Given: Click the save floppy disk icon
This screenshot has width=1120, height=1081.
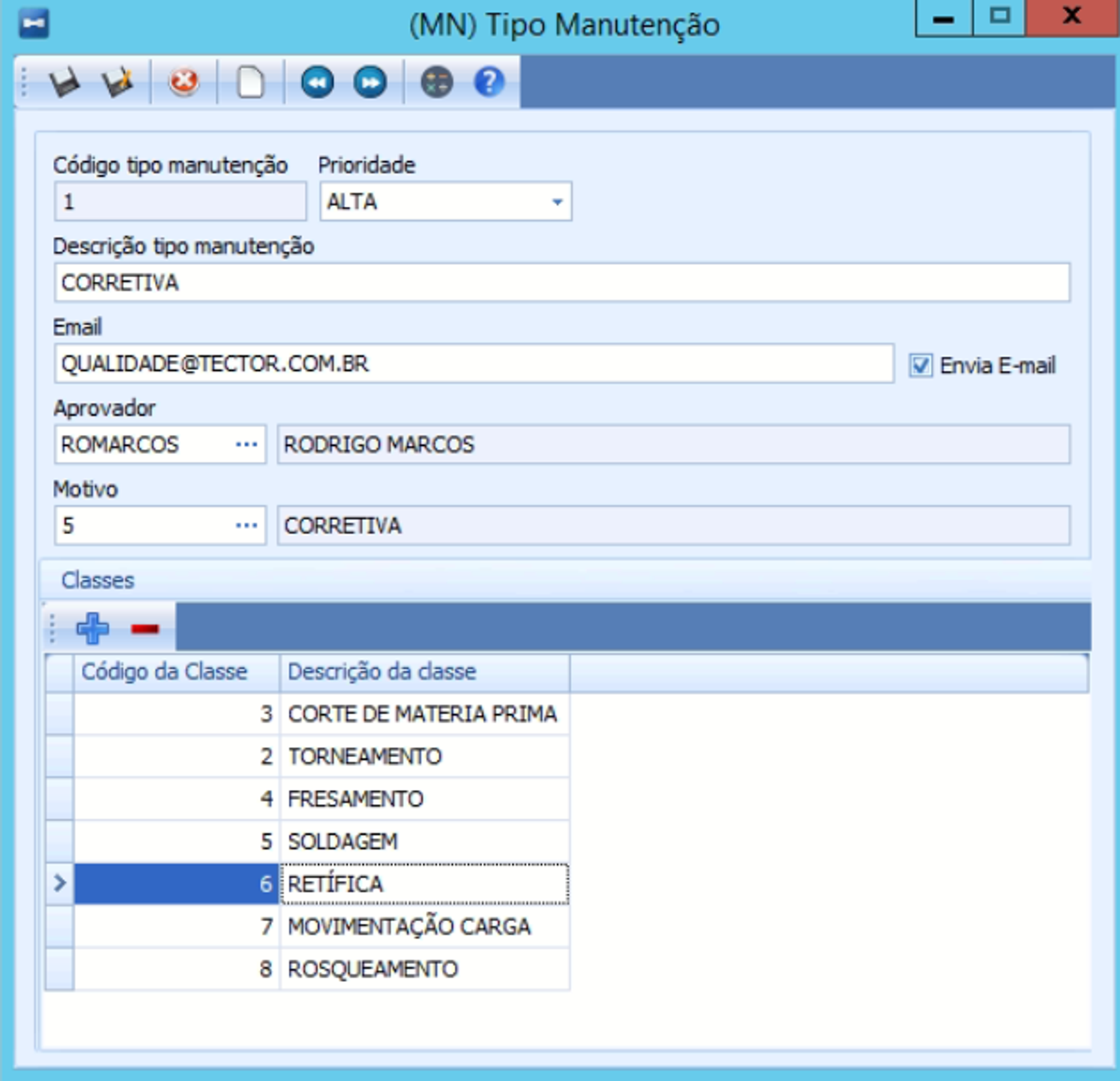Looking at the screenshot, I should (x=64, y=83).
